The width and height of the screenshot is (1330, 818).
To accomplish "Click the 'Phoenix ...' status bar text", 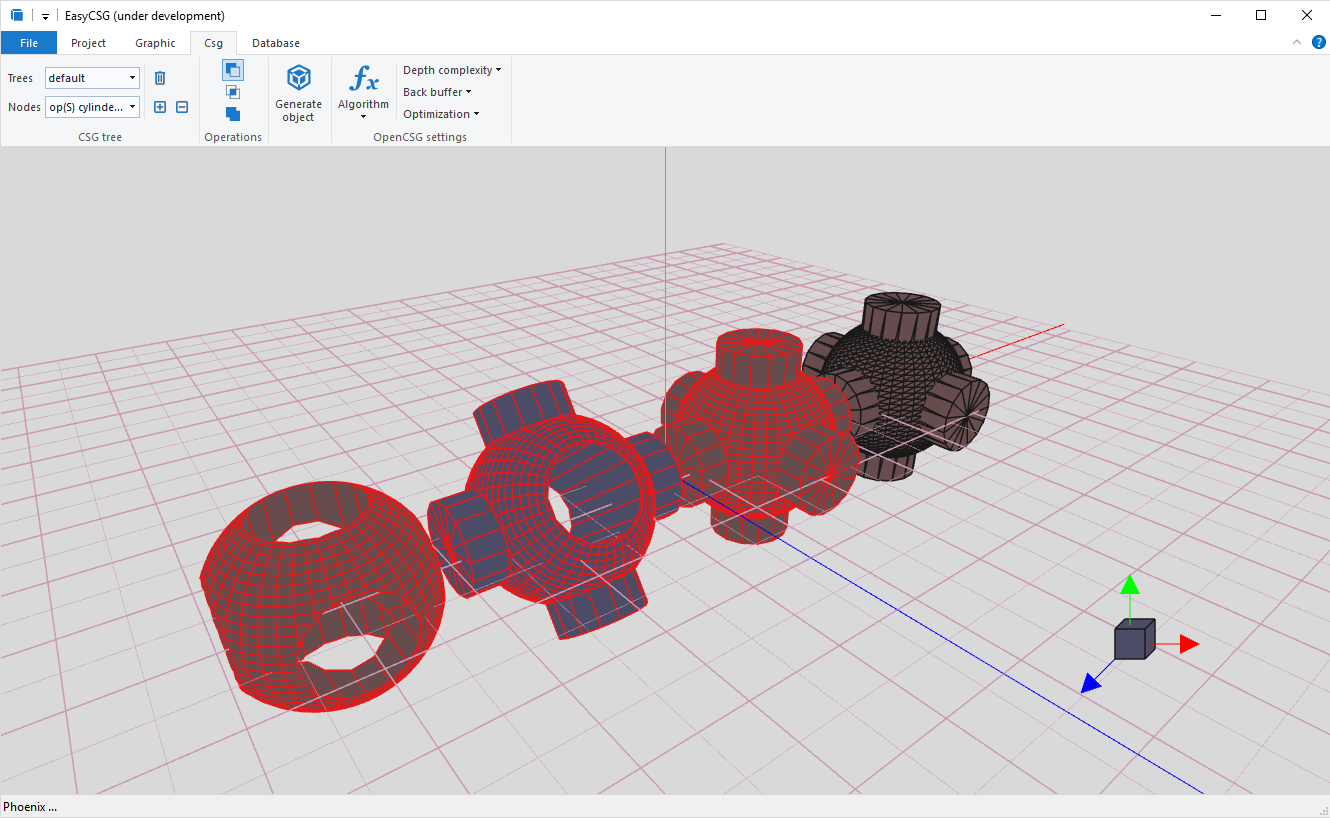I will [x=30, y=806].
